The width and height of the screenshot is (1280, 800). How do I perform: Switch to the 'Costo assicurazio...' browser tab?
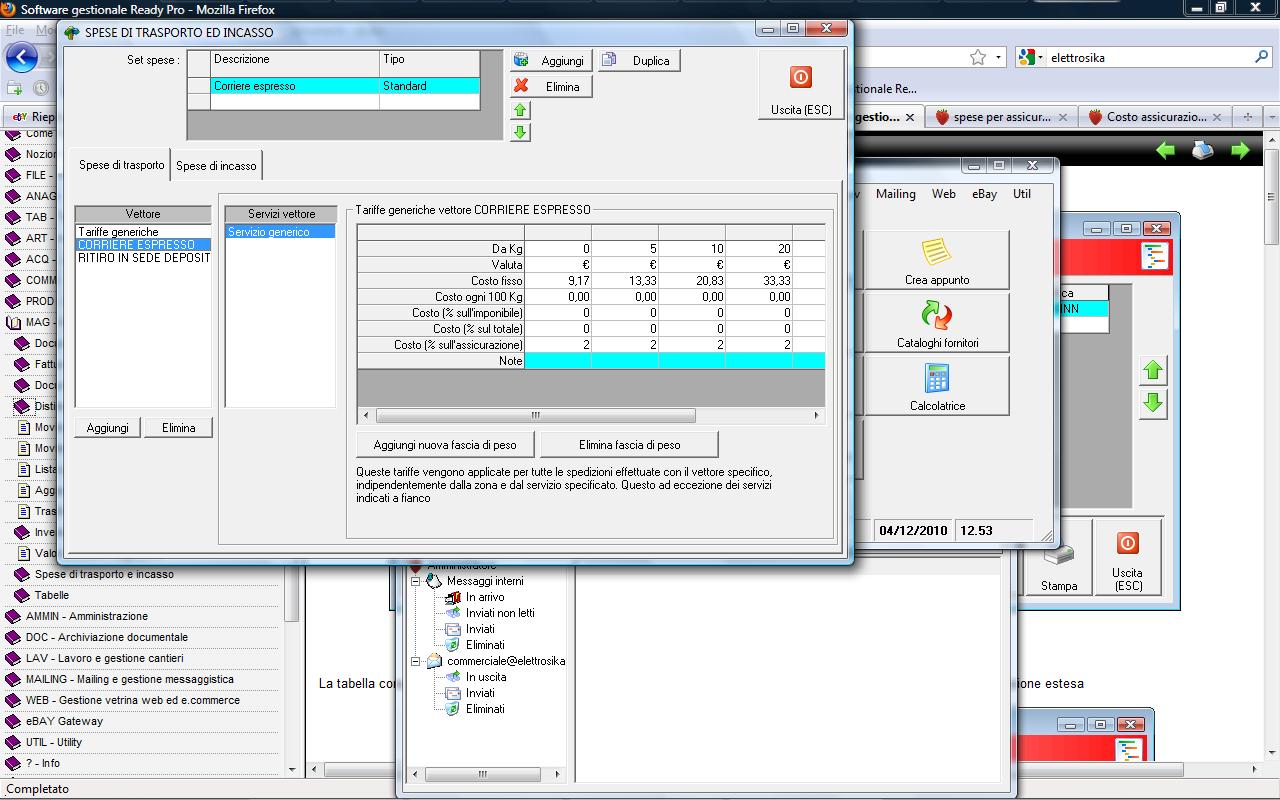pyautogui.click(x=1155, y=117)
